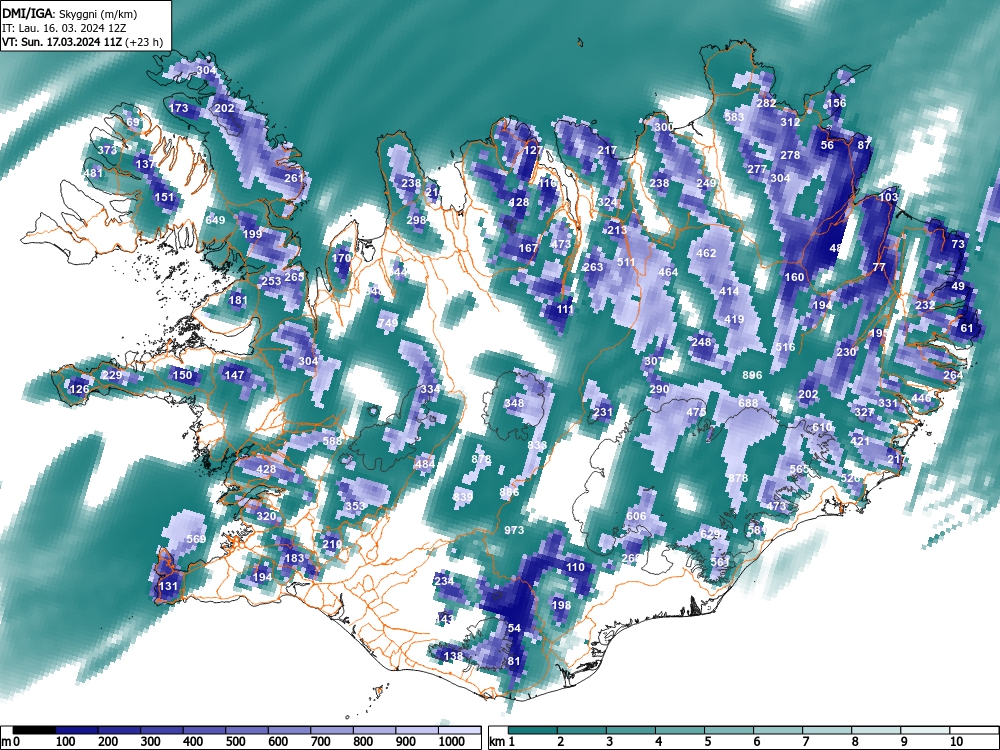Viewport: 1000px width, 750px height.
Task: Click the low visibility value 87
Action: click(x=864, y=145)
